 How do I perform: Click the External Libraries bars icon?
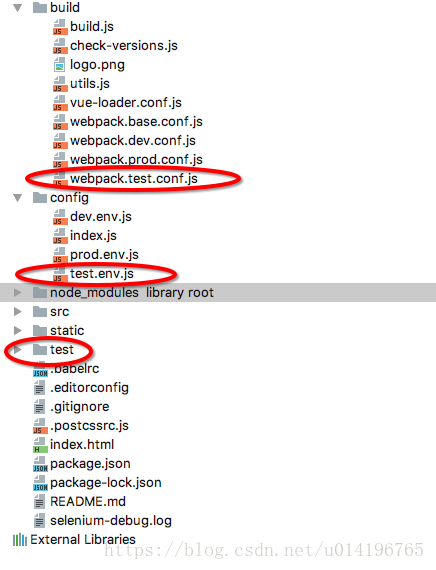(x=20, y=540)
